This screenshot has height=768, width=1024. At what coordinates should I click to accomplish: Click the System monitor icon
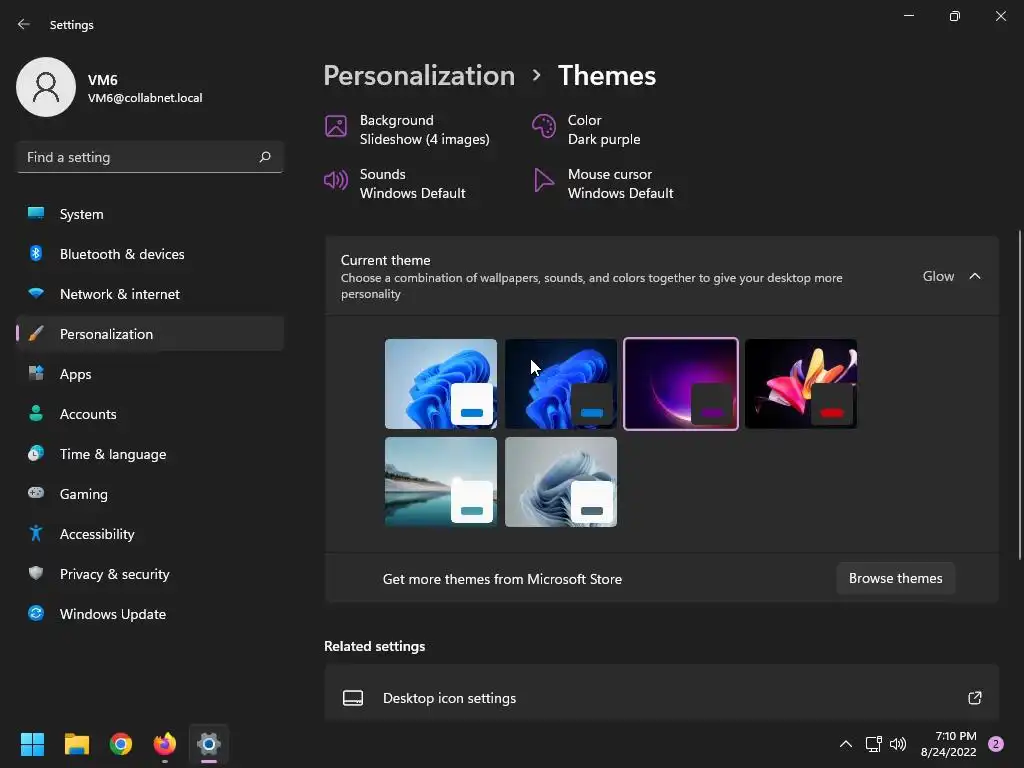click(x=36, y=213)
